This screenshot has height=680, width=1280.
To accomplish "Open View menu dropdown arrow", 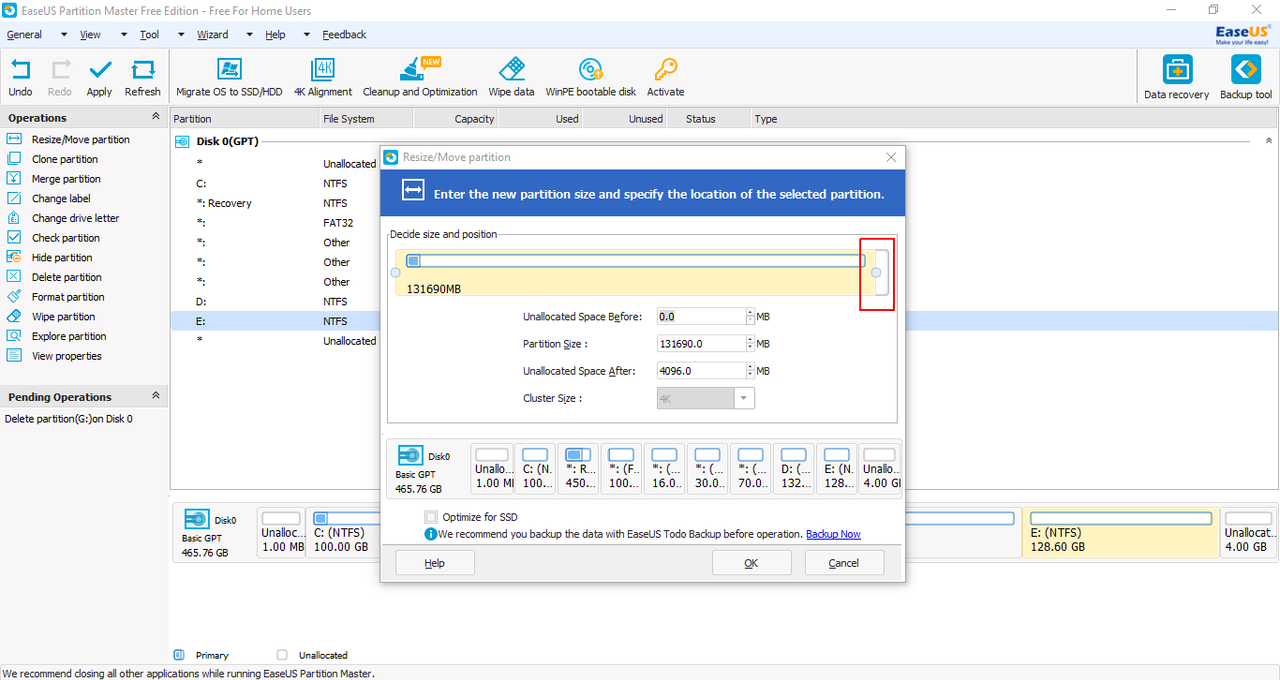I will 123,34.
